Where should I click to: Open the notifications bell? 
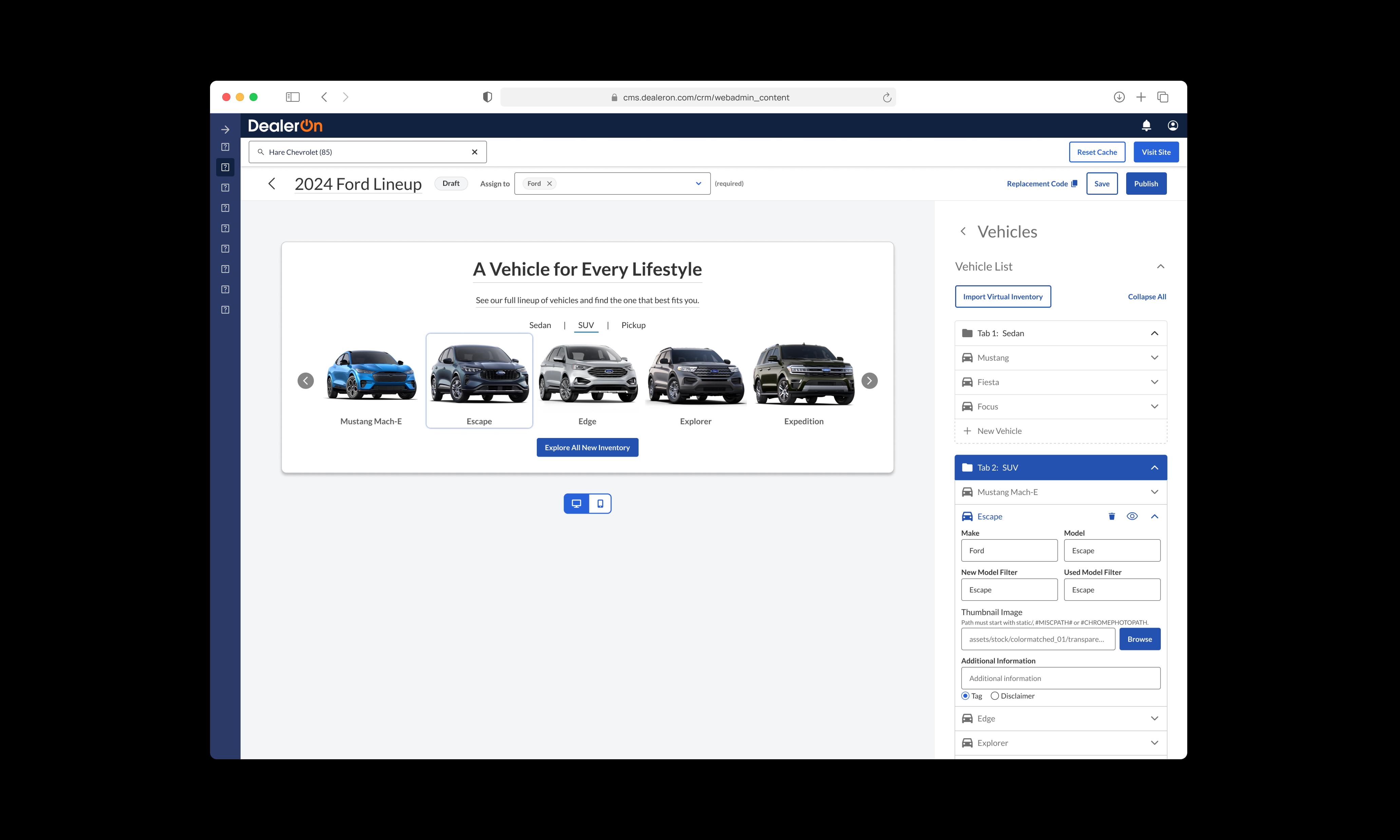[x=1147, y=126]
